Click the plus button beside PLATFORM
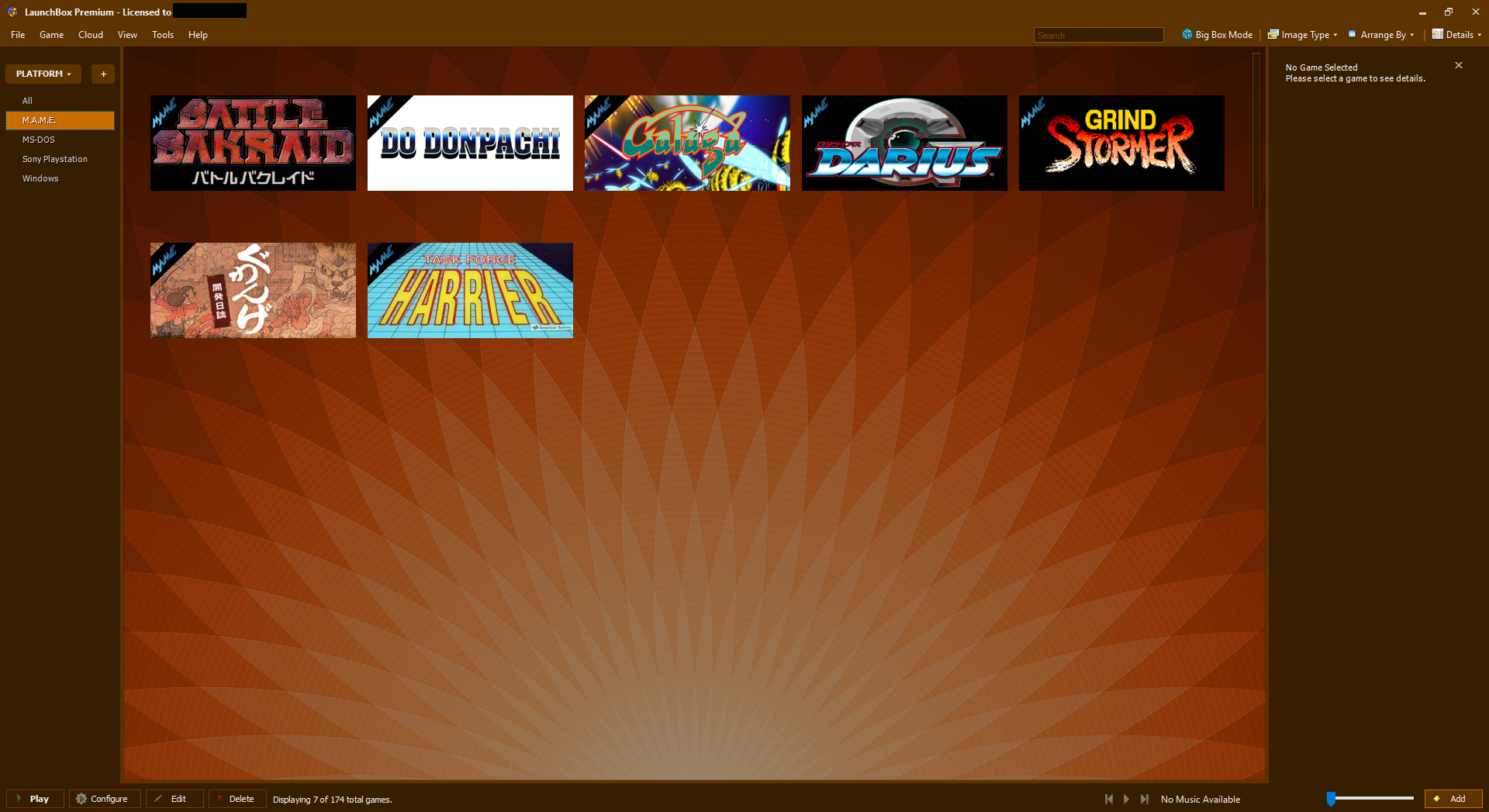The image size is (1489, 812). coord(103,74)
